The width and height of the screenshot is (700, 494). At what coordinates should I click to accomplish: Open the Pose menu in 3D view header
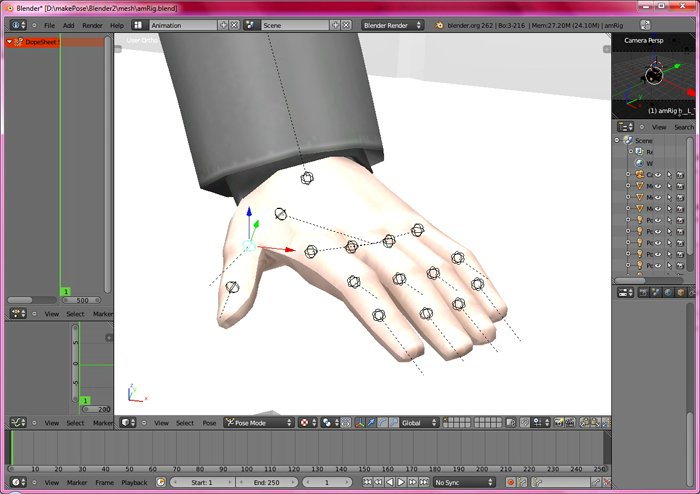coord(209,423)
